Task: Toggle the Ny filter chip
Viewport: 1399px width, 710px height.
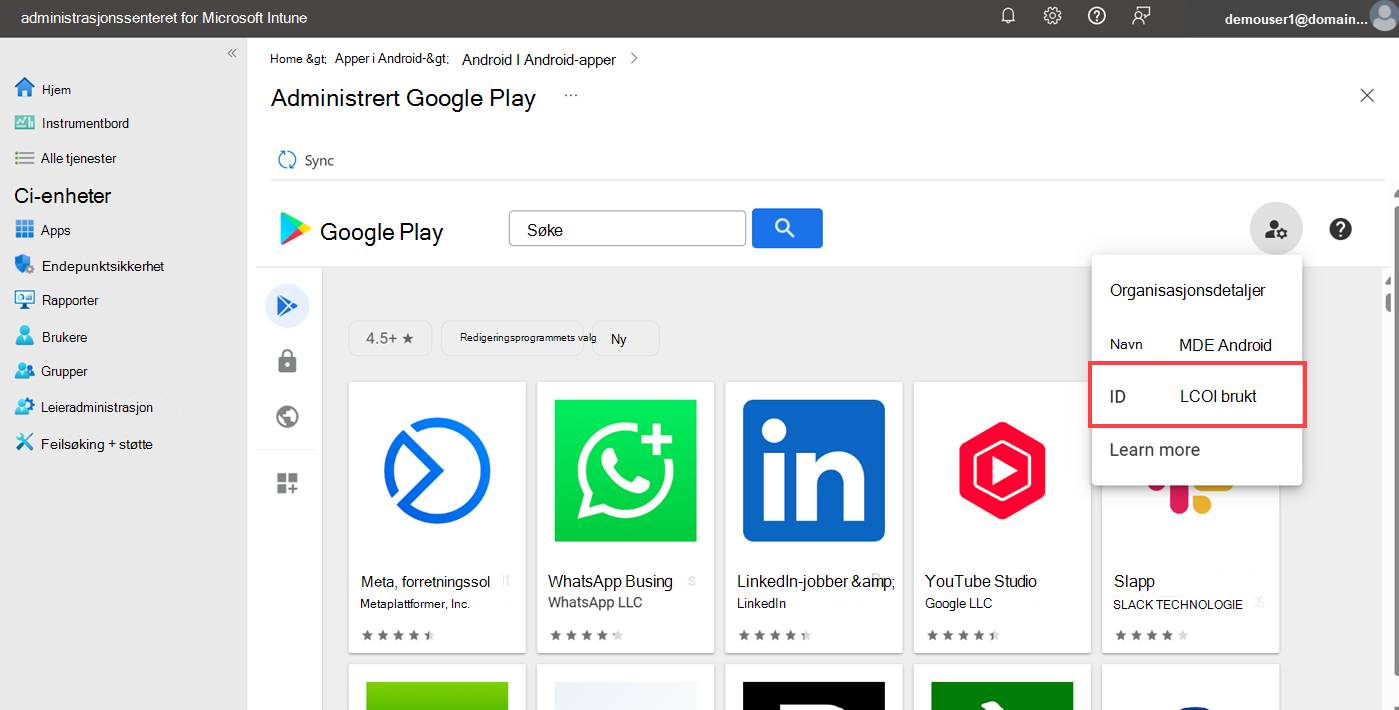Action: 625,338
